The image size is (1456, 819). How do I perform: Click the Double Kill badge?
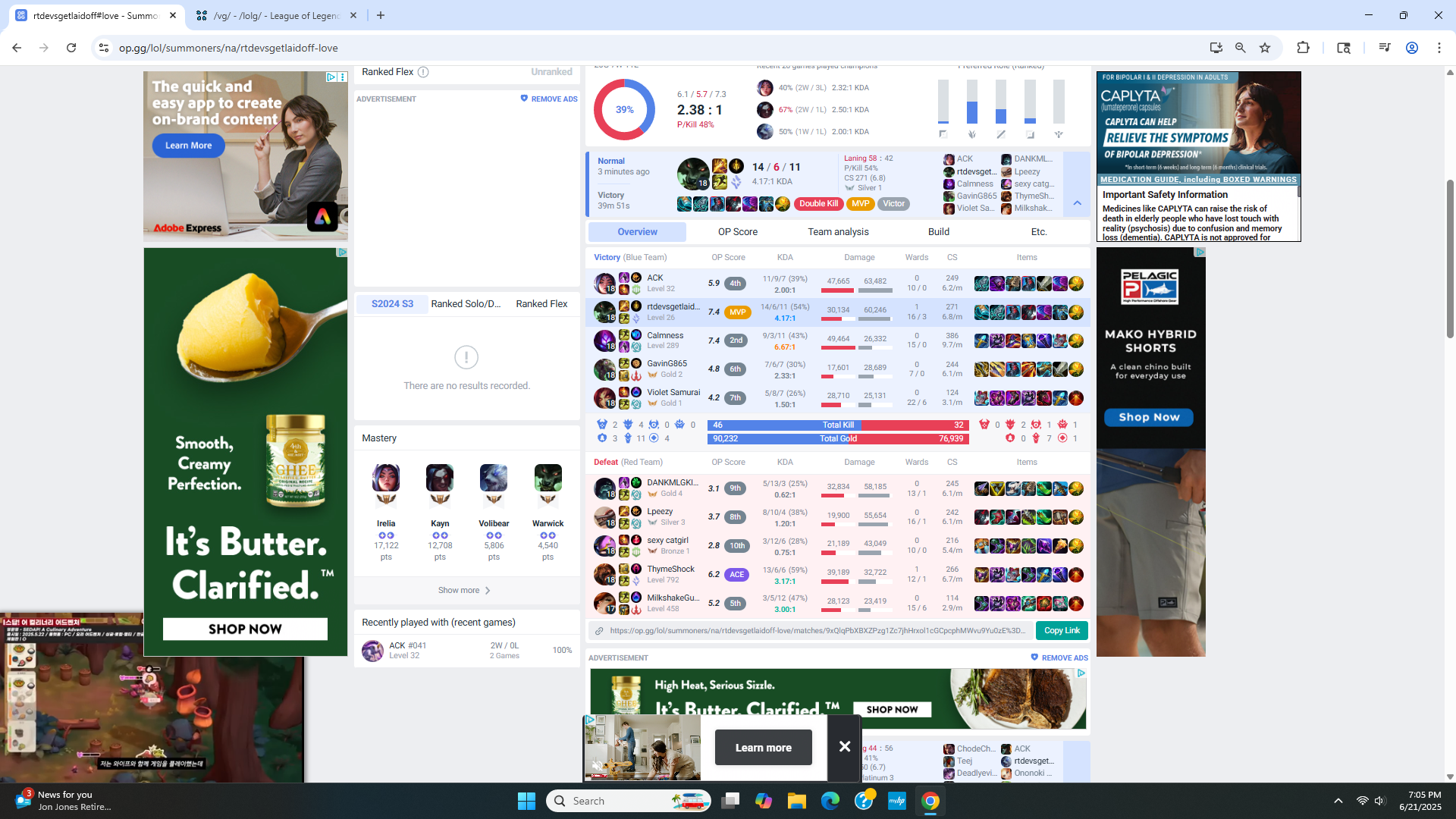[818, 204]
